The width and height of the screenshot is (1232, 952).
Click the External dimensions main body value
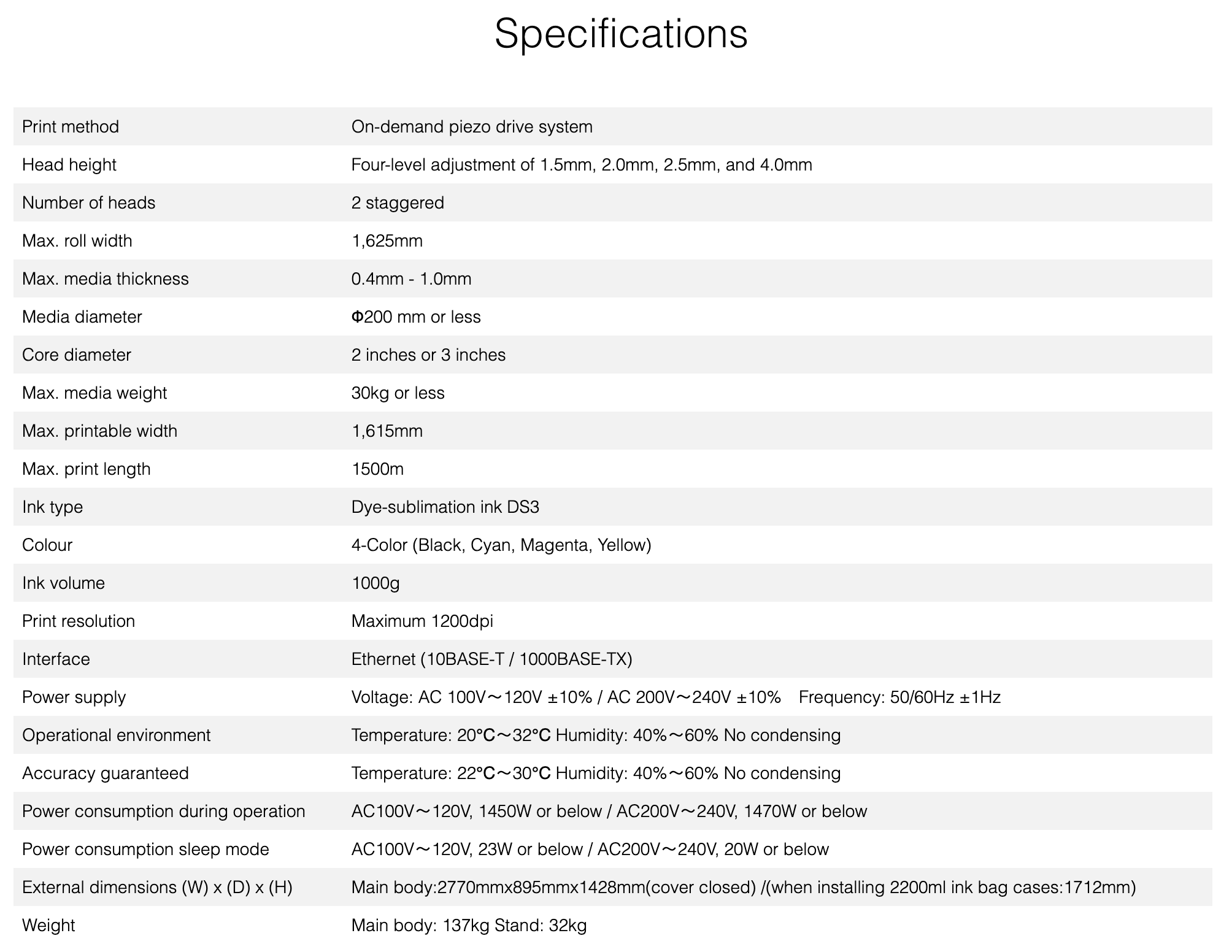pos(744,888)
